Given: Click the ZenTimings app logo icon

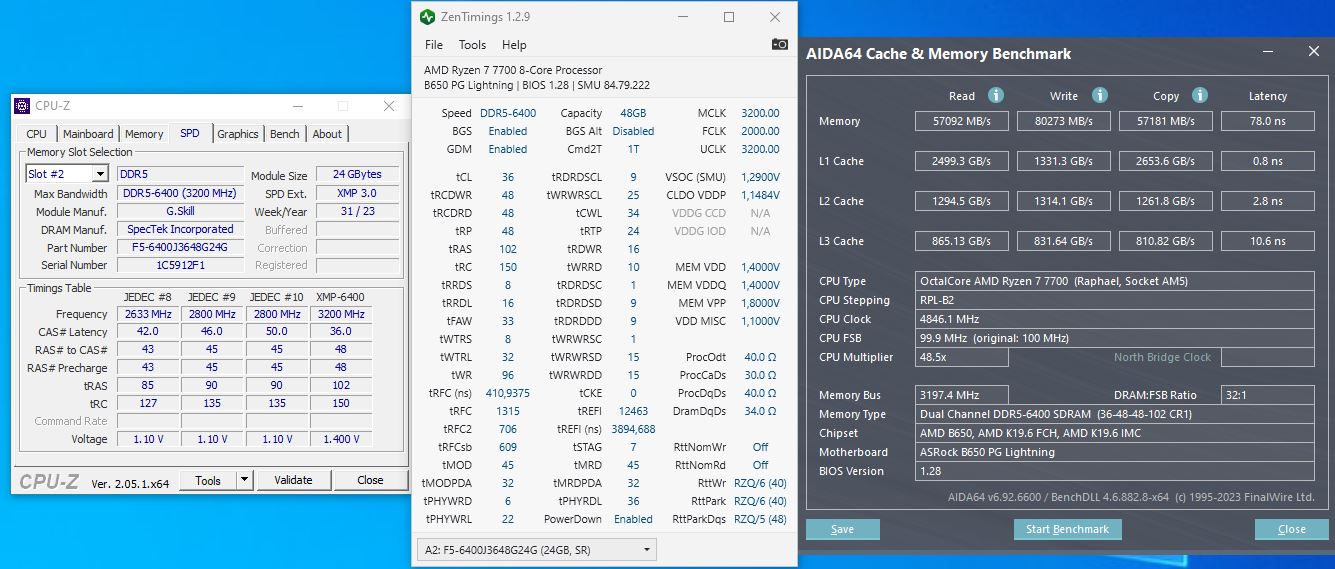Looking at the screenshot, I should tap(428, 17).
